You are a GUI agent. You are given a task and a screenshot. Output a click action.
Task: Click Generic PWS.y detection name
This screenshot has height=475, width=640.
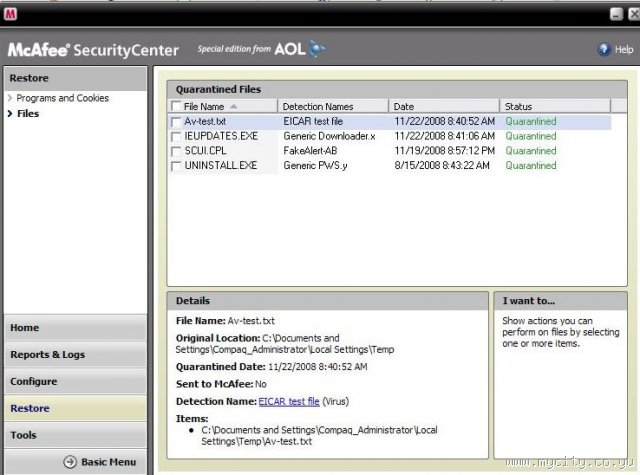coord(315,166)
